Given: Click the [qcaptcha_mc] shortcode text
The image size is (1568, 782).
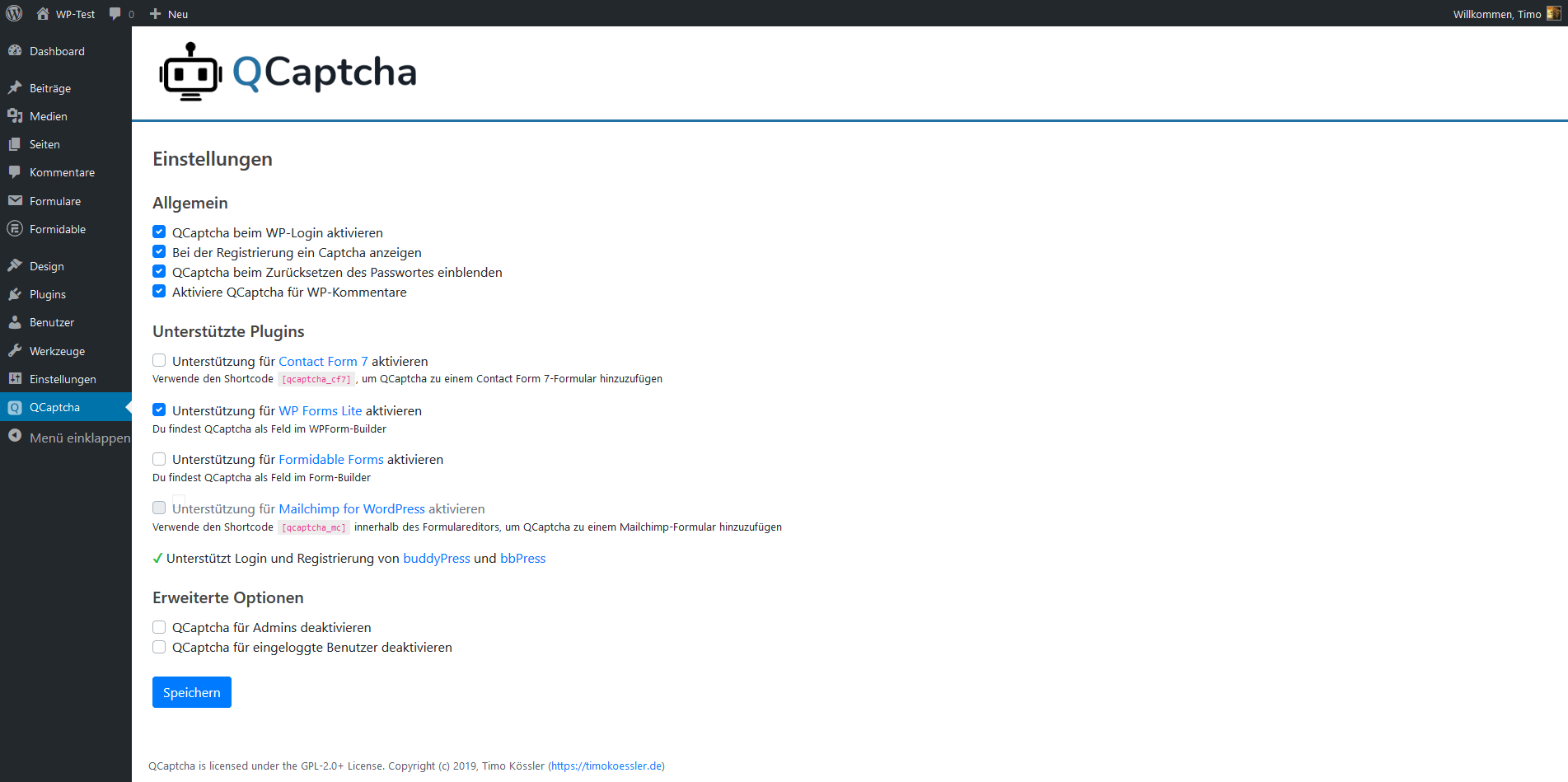Looking at the screenshot, I should 314,527.
